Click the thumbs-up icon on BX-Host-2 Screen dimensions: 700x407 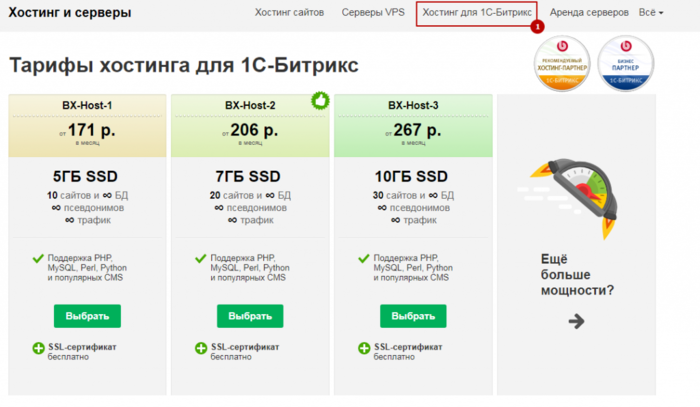[x=320, y=100]
